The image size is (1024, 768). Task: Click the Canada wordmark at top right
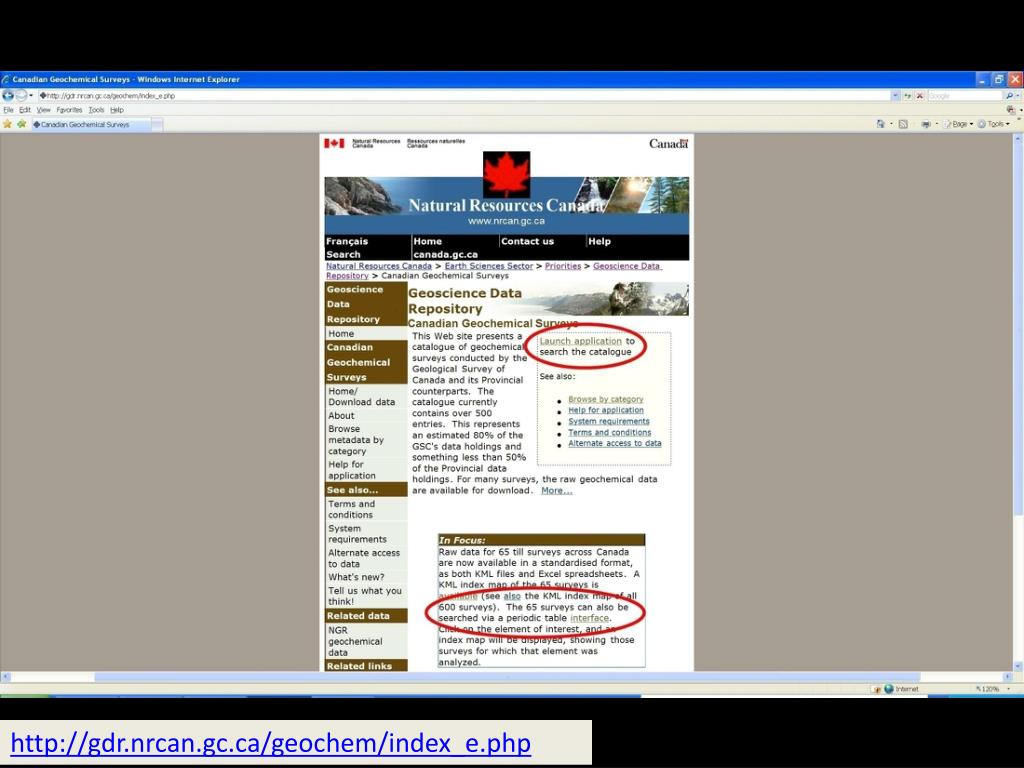[x=668, y=144]
